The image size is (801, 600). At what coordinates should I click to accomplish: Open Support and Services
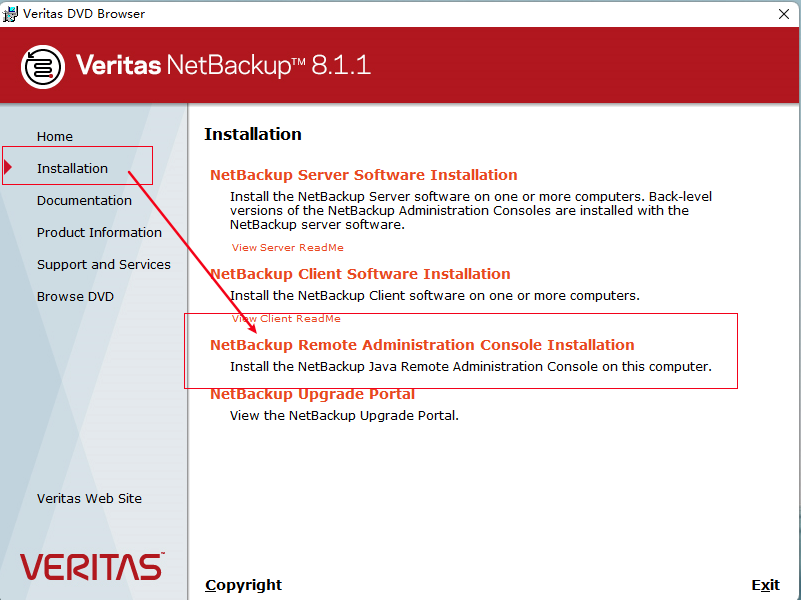(x=104, y=265)
